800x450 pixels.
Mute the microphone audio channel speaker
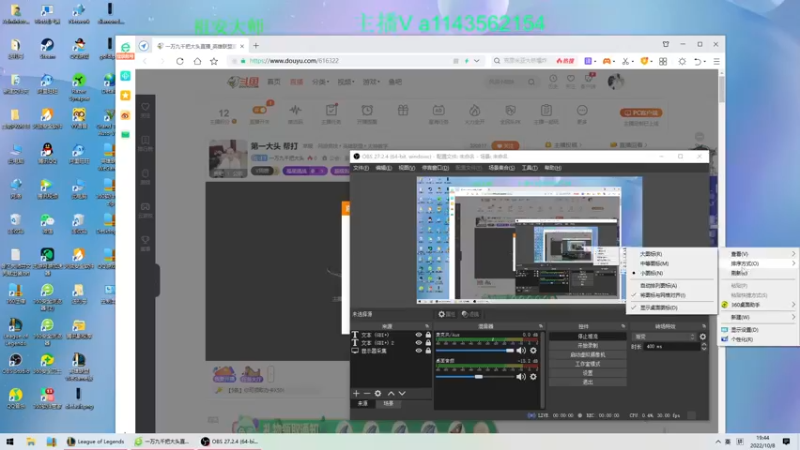click(521, 351)
